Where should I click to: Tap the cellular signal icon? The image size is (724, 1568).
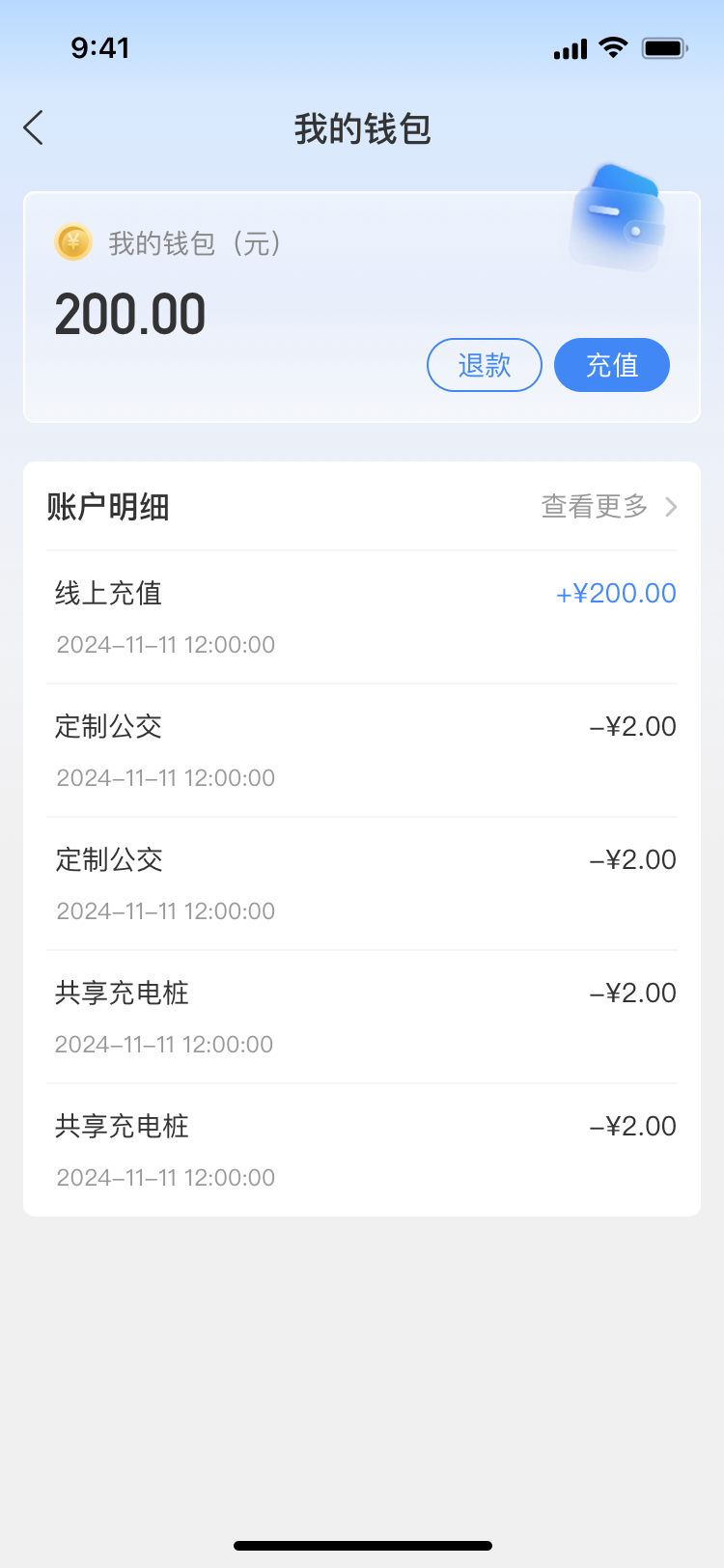point(570,48)
